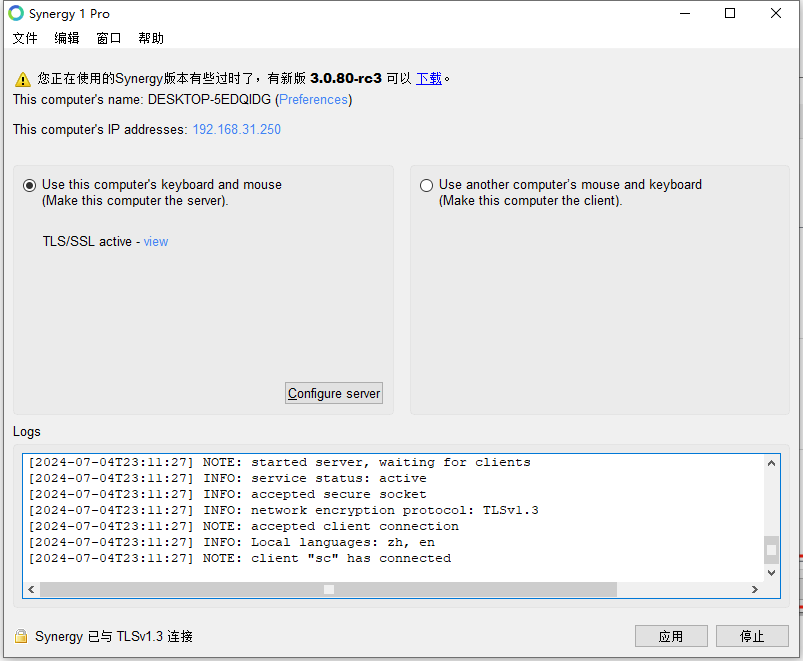This screenshot has width=803, height=661.
Task: Click log line 'Local languages: zh, en'
Action: [231, 542]
